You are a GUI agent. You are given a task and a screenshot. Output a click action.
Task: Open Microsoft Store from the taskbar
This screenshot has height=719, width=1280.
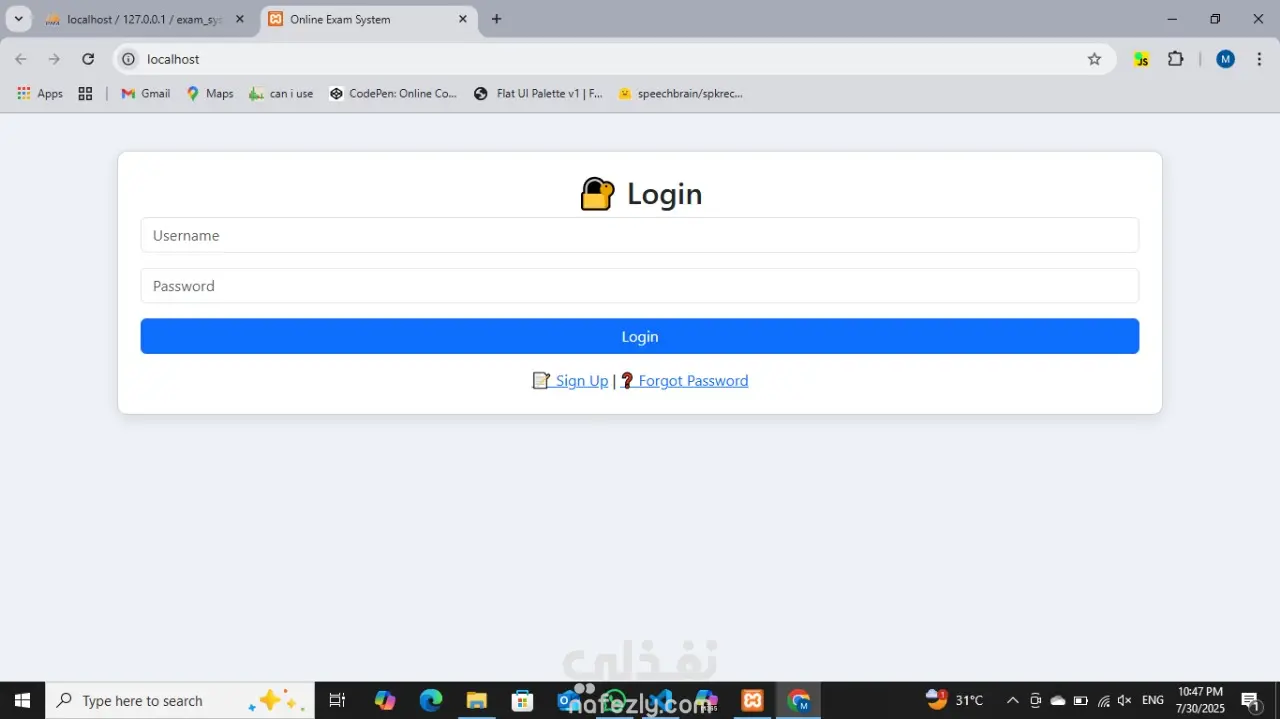(x=522, y=700)
